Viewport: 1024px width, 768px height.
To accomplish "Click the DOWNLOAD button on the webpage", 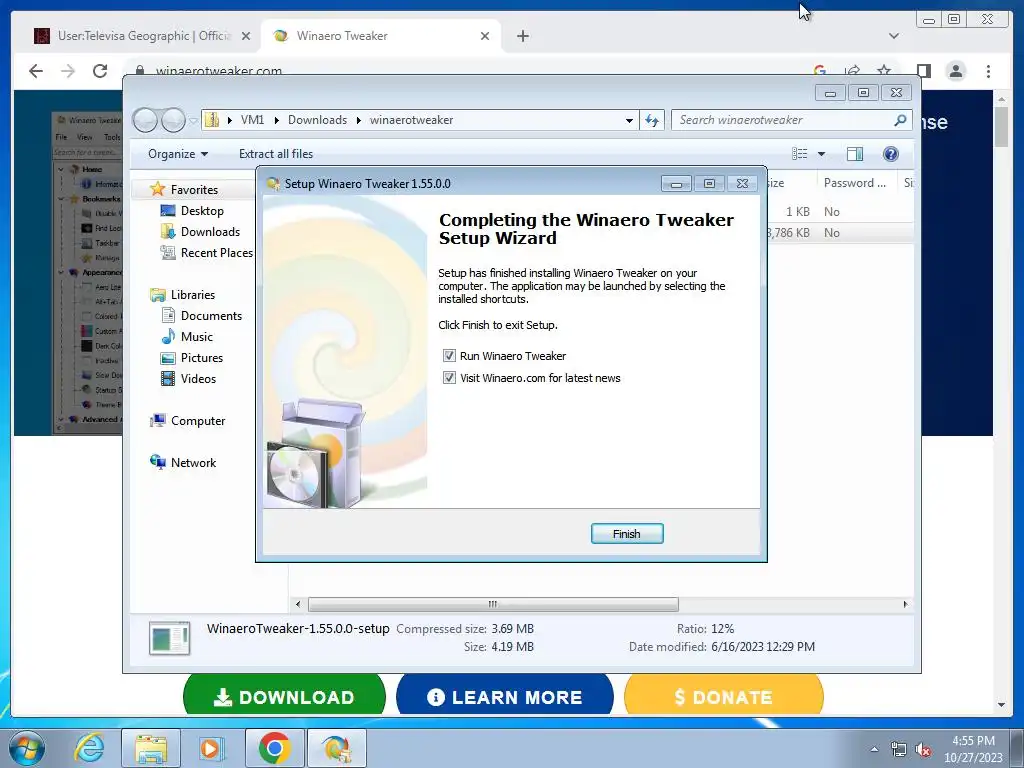I will [284, 694].
